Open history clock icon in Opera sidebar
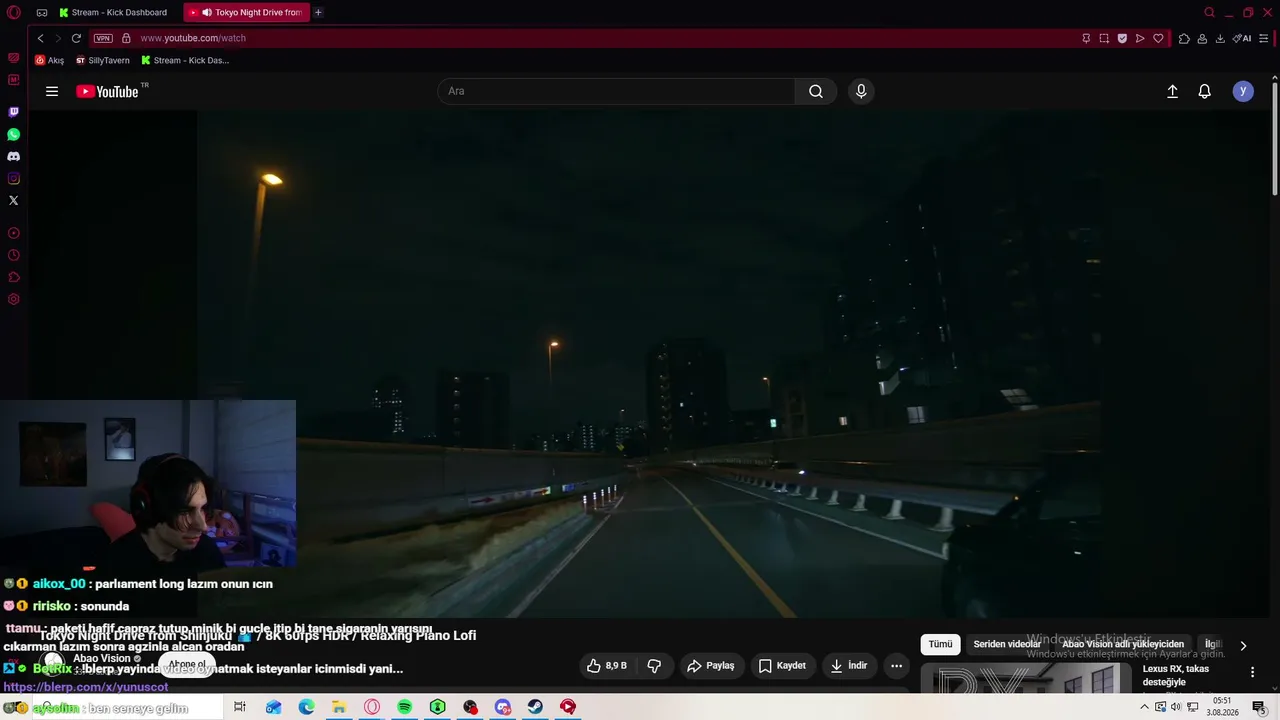This screenshot has height=720, width=1280. (13, 255)
